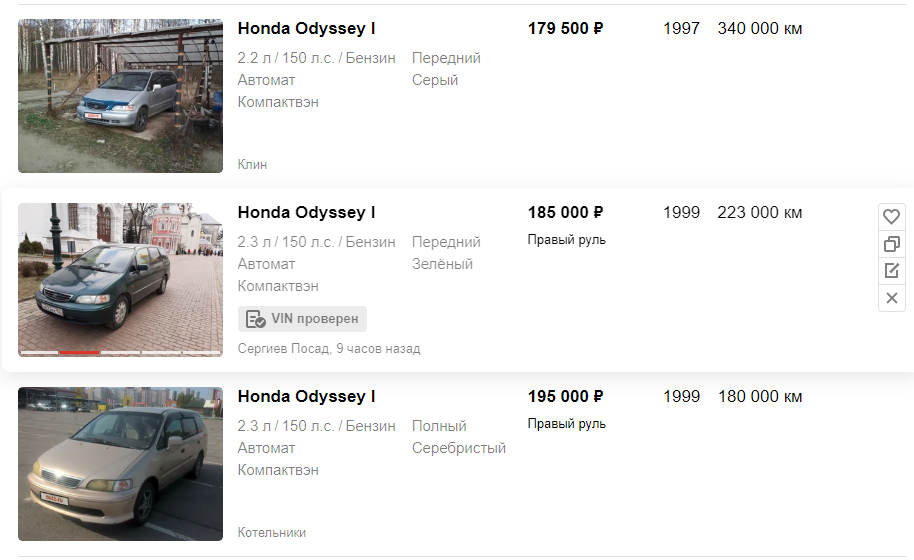Click the 185 000 ₽ price
The width and height of the screenshot is (914, 560).
pyautogui.click(x=565, y=213)
